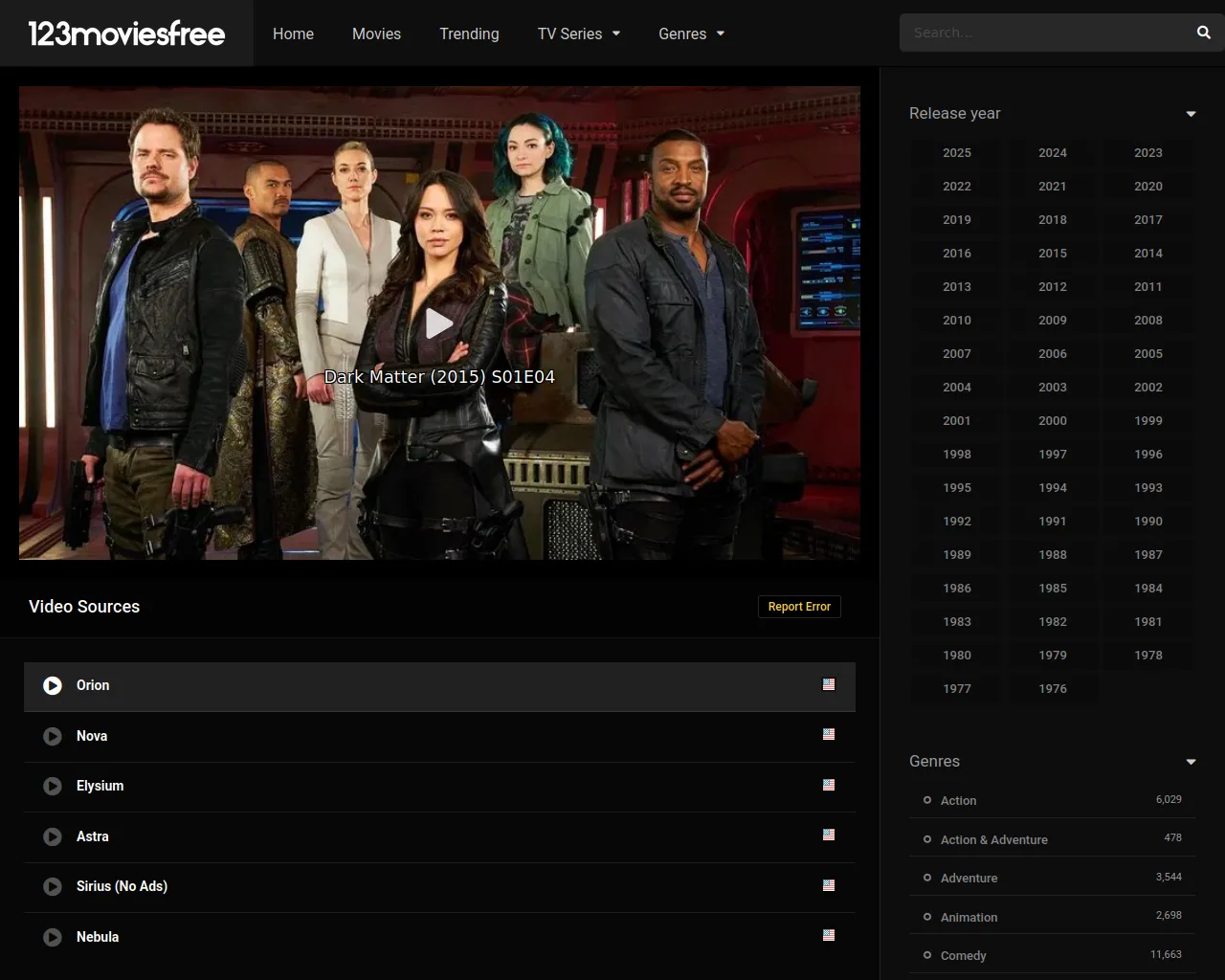
Task: Choose the Nebula video source
Action: click(439, 938)
